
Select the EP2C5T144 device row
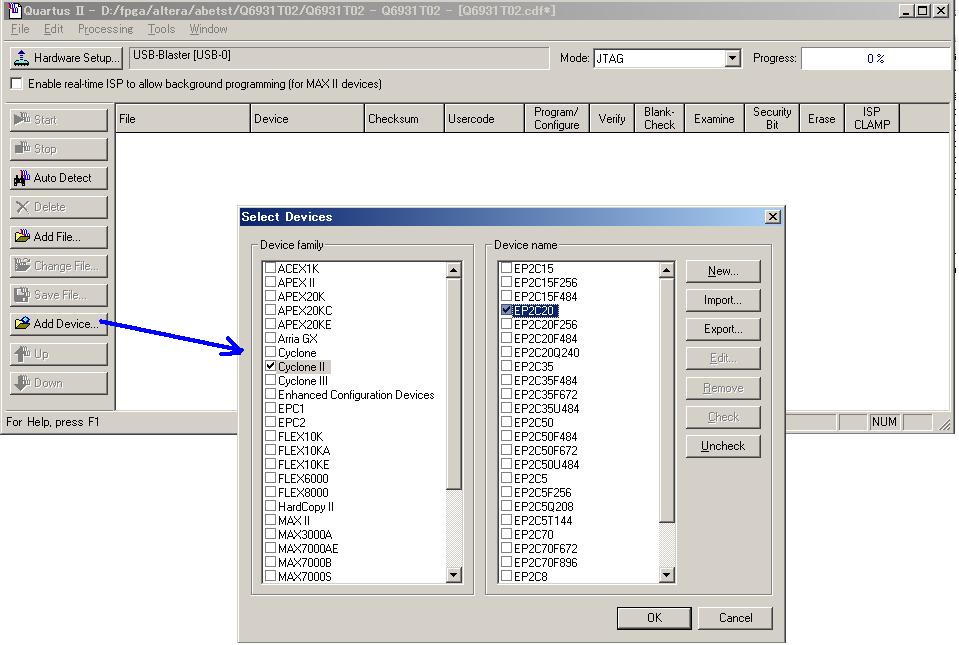[543, 520]
